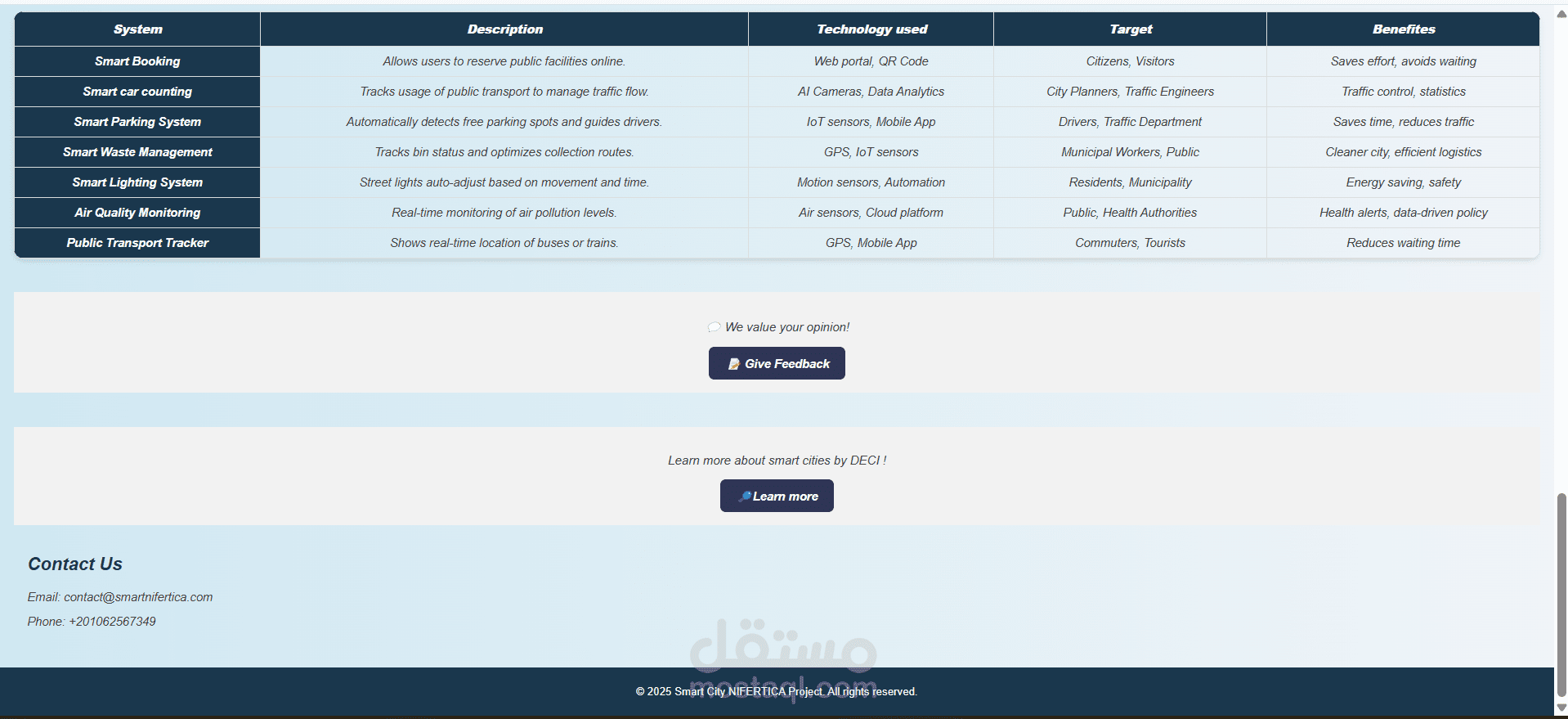1568x719 pixels.
Task: Click the 'Drivers, Traffic Department' cell
Action: 1131,122
